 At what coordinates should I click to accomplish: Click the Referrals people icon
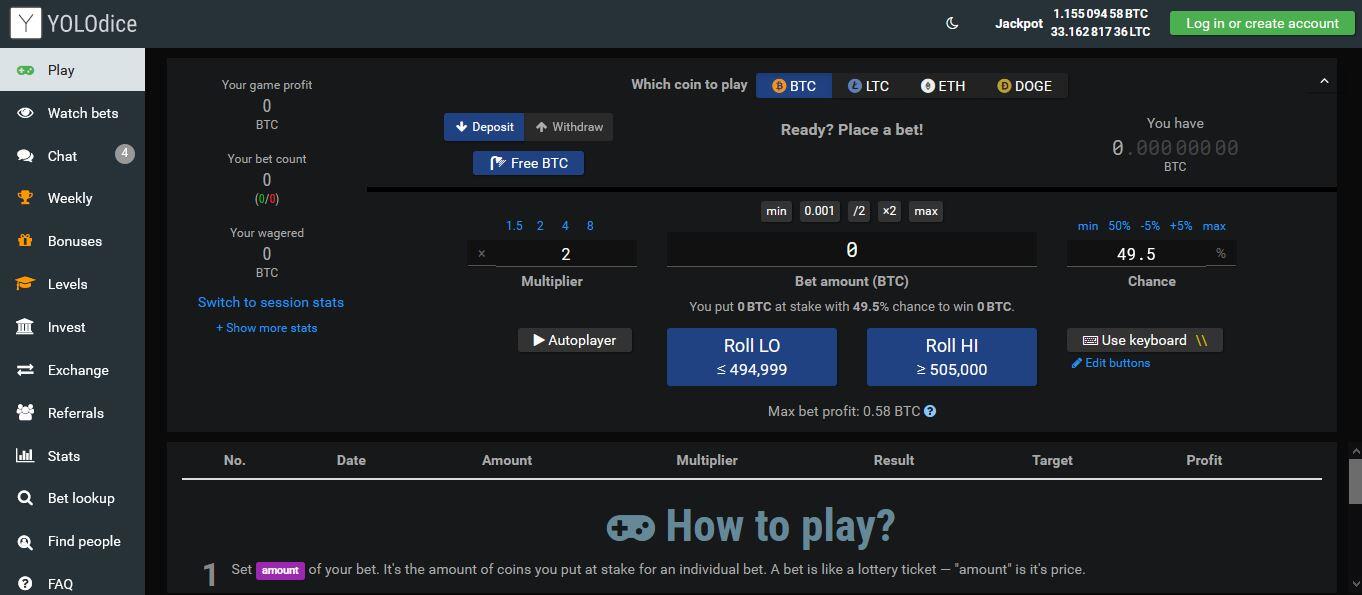coord(25,413)
